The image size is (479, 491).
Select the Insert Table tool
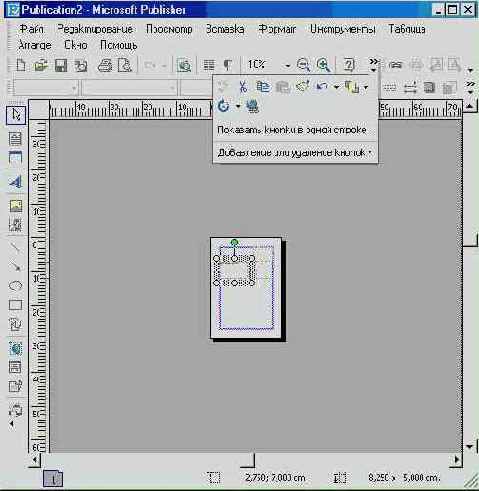pyautogui.click(x=15, y=157)
